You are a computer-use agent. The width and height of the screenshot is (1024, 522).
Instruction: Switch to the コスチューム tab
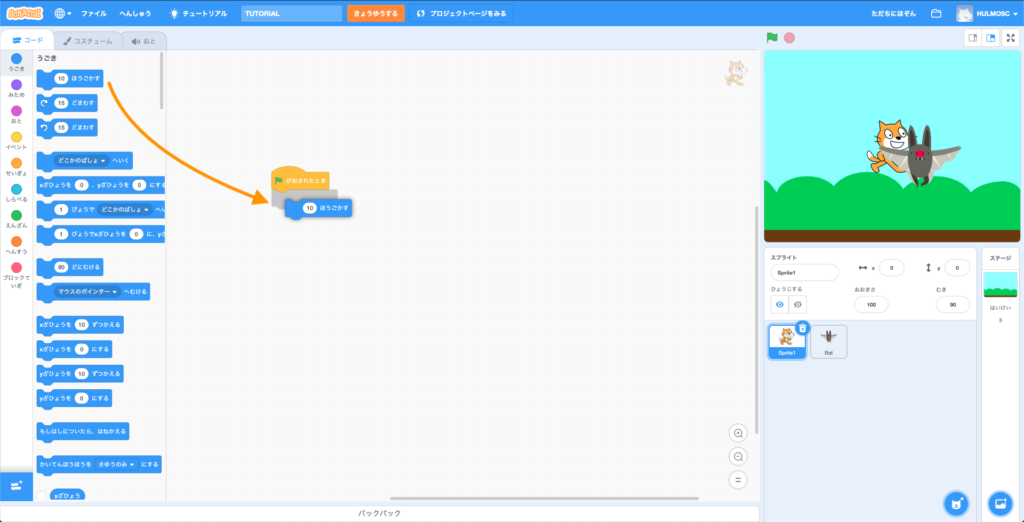(86, 41)
